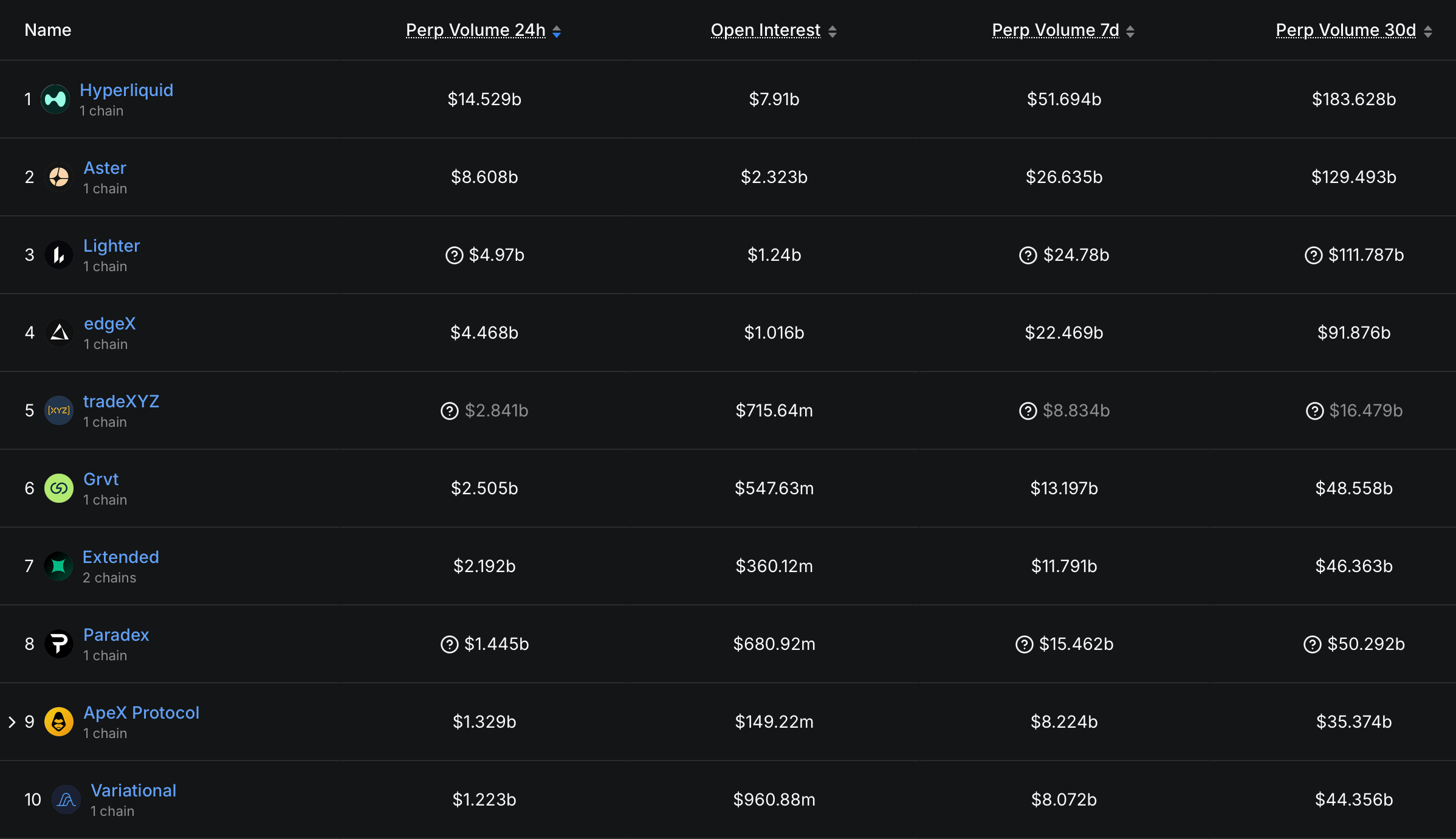Click the ApeX Protocol monkey logo

(x=59, y=722)
